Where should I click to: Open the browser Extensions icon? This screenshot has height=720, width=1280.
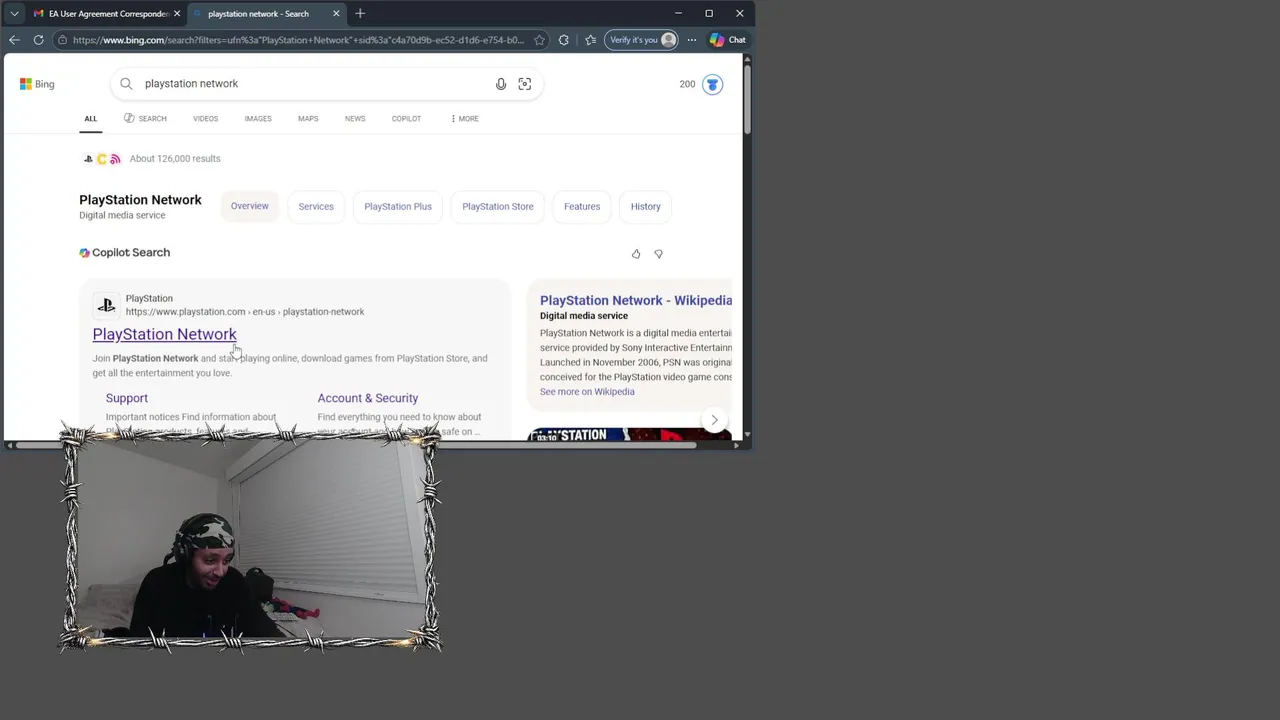564,40
